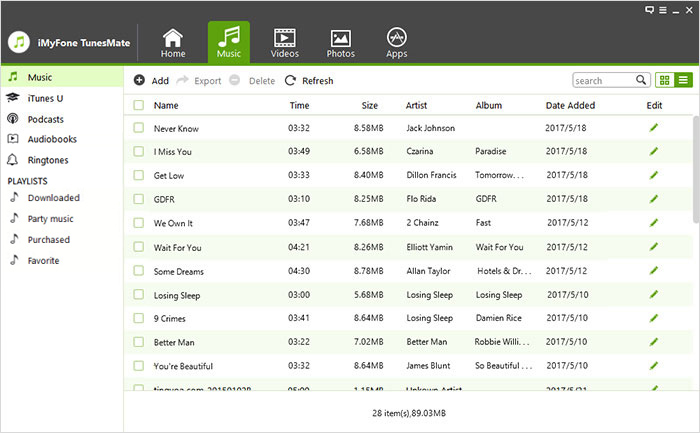Click the pencil edit icon for Never Know

(654, 128)
